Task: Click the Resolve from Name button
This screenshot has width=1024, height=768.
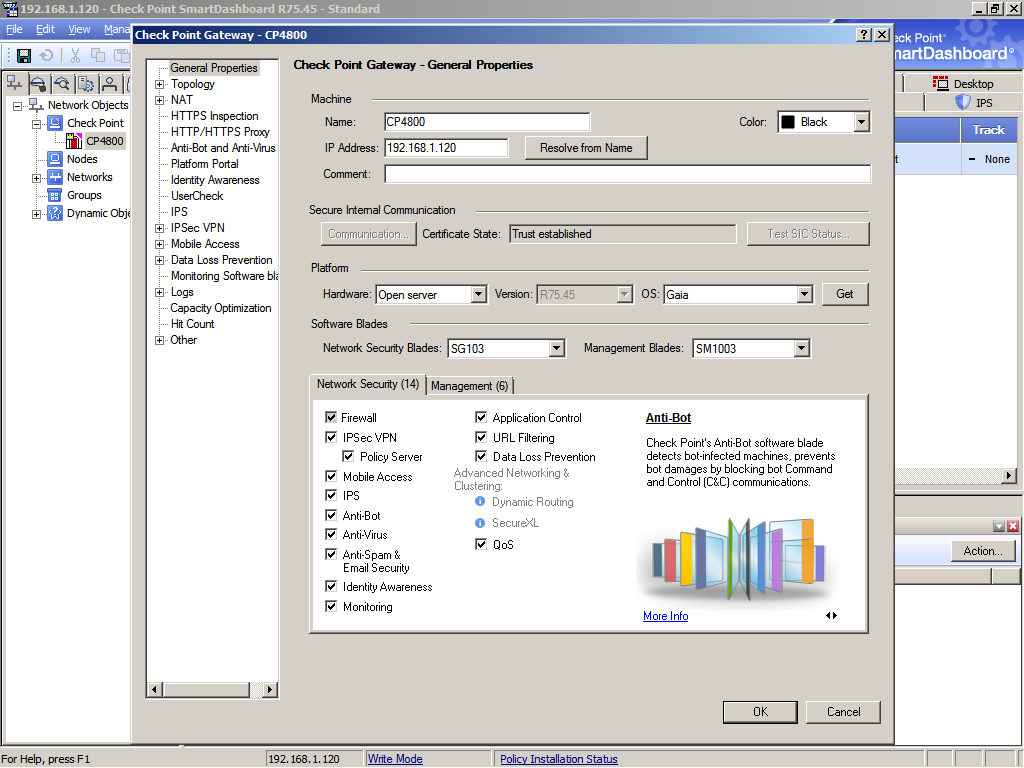Action: point(586,148)
